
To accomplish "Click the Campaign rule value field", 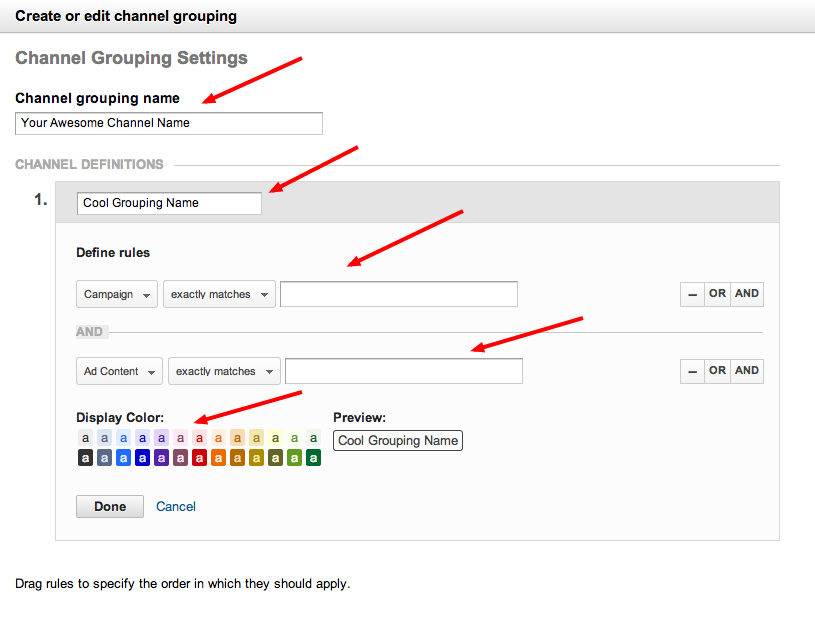I will pyautogui.click(x=399, y=294).
